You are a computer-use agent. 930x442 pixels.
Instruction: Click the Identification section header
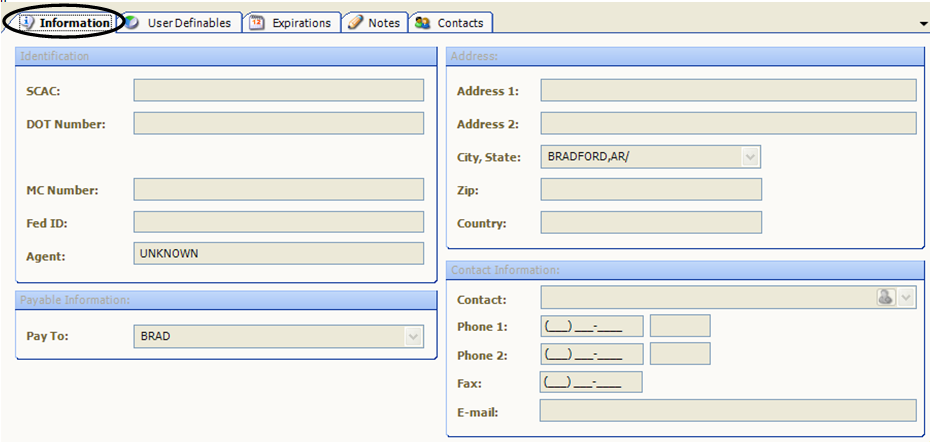[226, 56]
